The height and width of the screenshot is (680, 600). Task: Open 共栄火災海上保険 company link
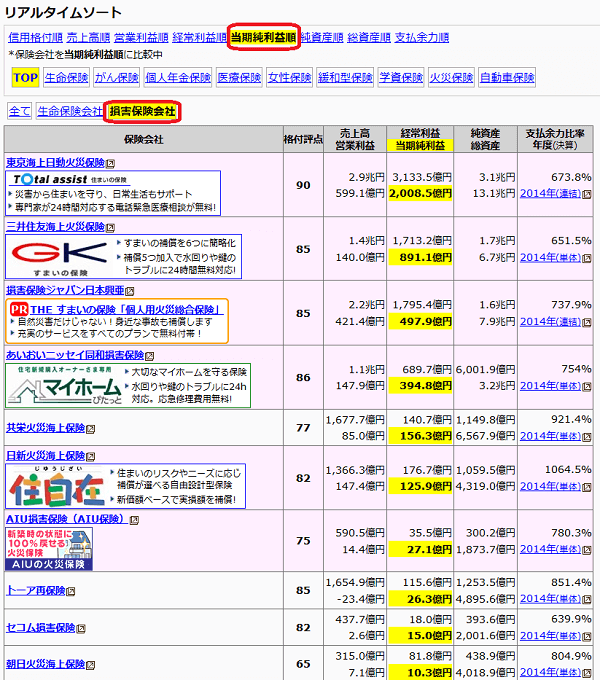46,428
